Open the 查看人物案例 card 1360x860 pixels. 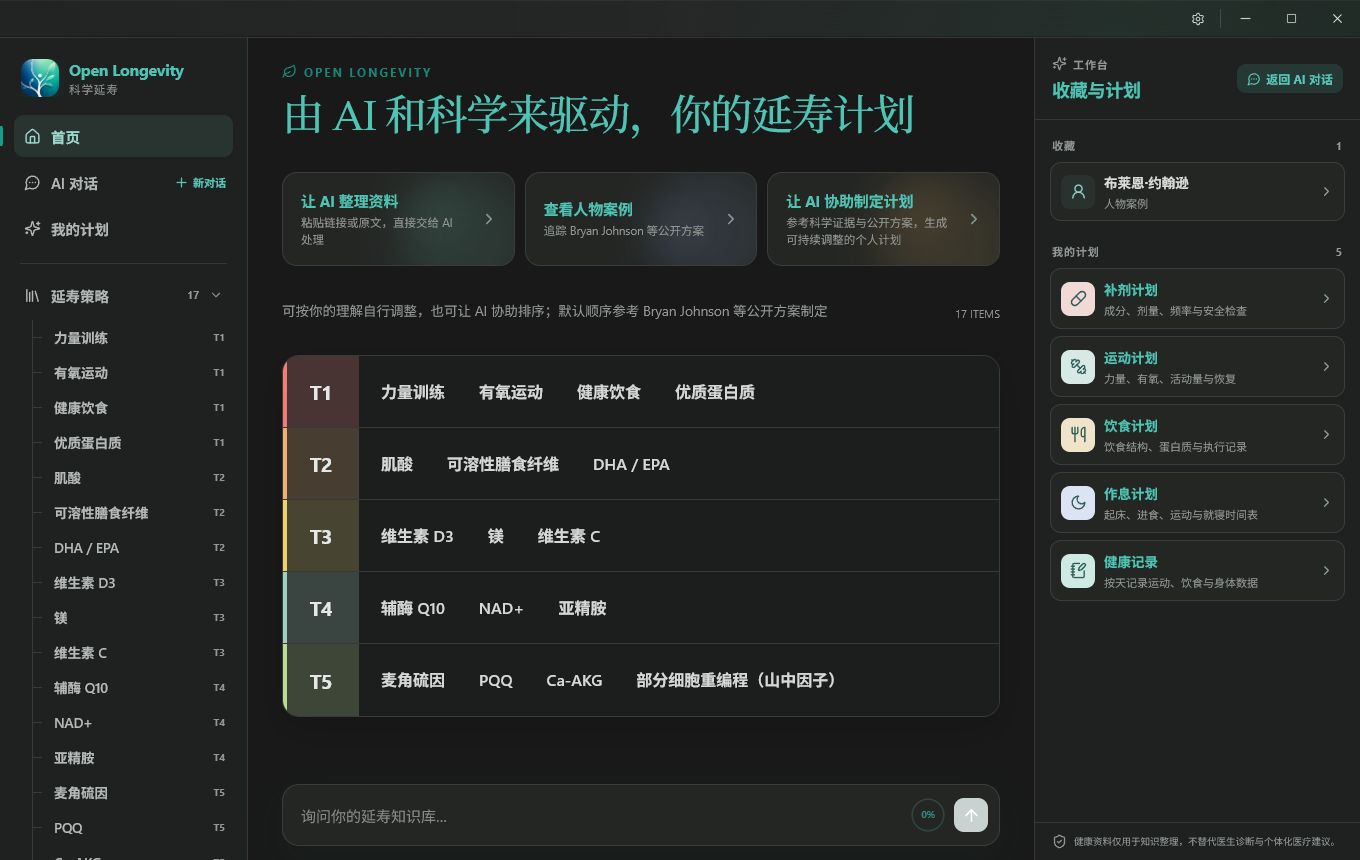click(640, 219)
